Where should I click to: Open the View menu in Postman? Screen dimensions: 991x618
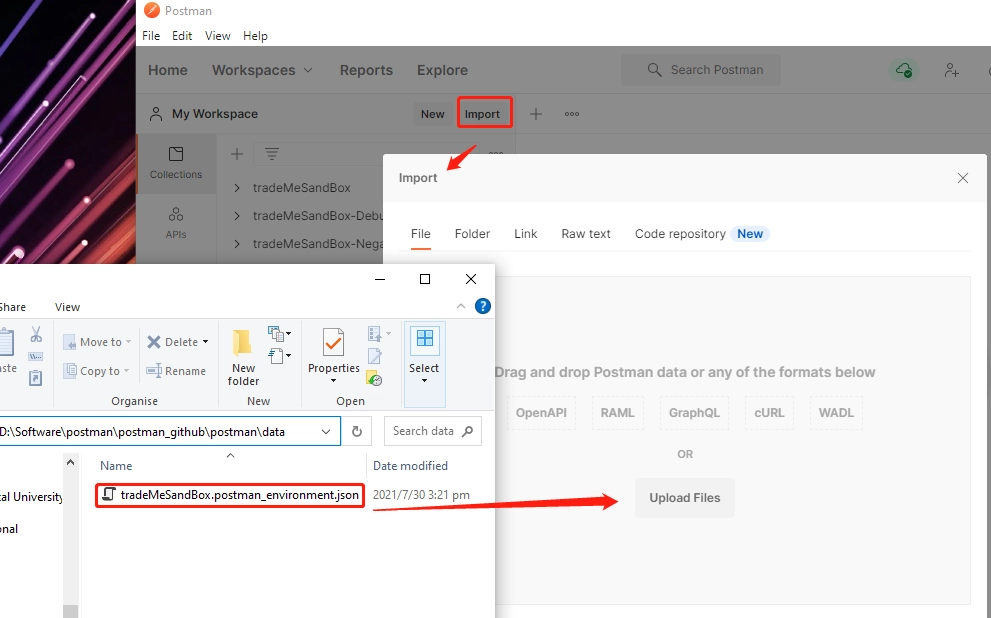click(x=217, y=36)
